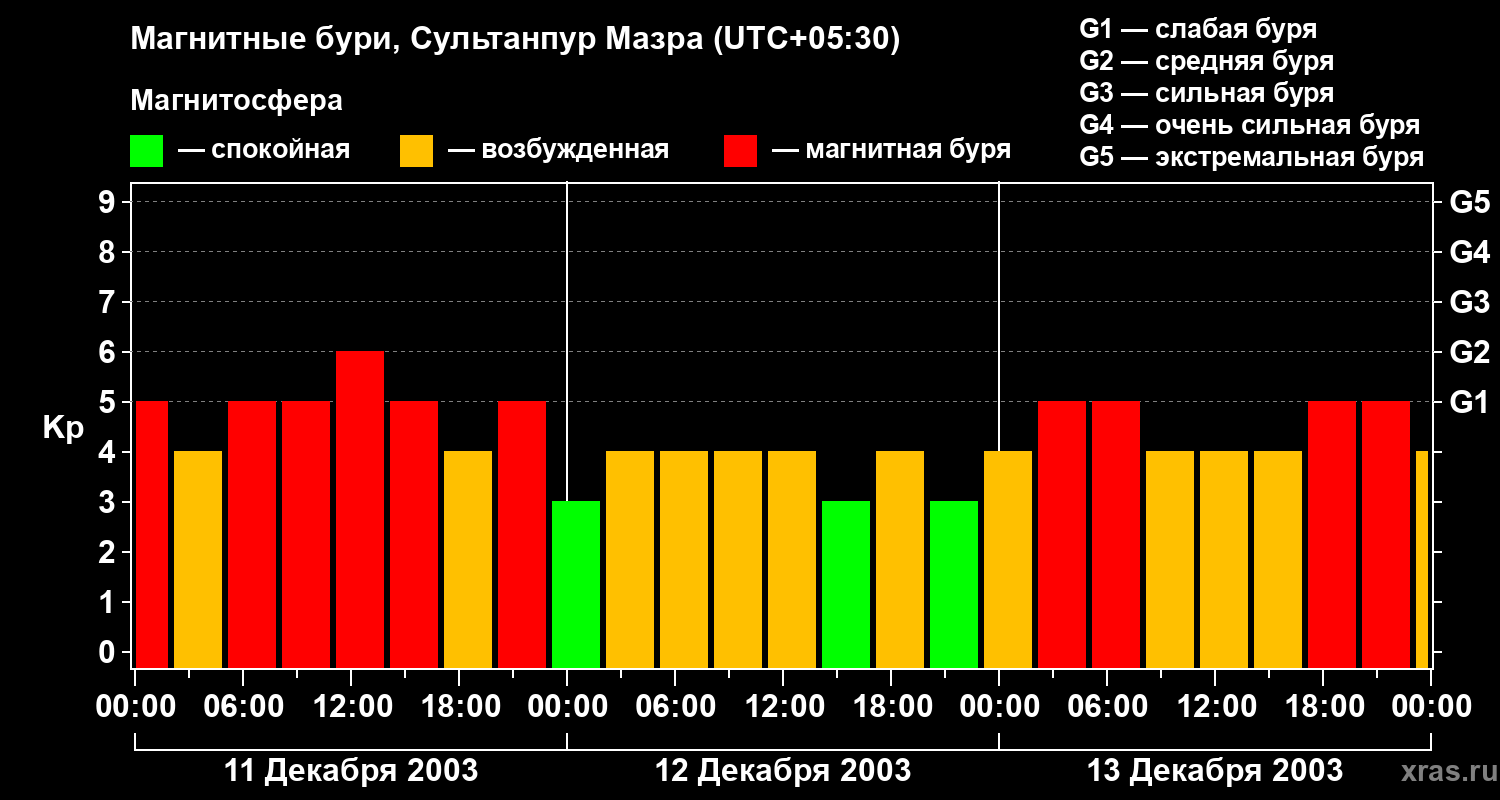
Task: Click the red "магнитная буря" legend swatch
Action: (740, 150)
